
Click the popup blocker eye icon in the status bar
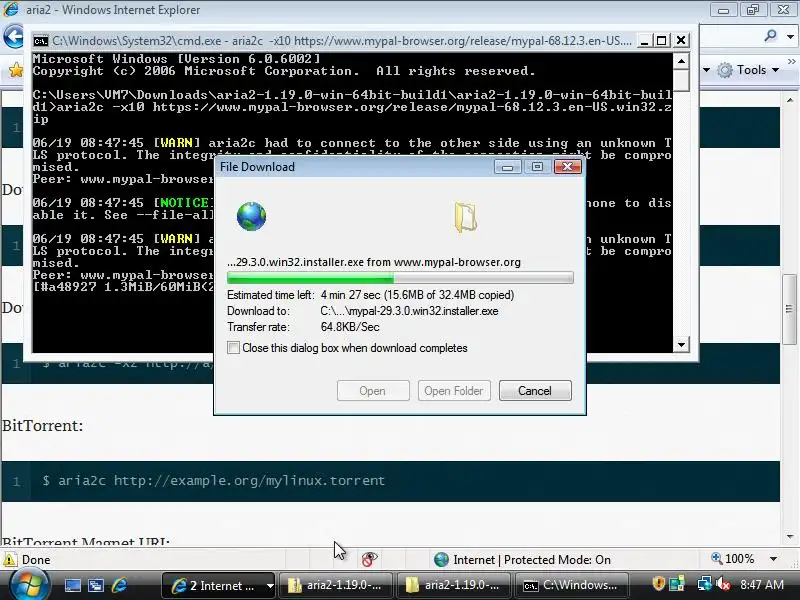(369, 559)
